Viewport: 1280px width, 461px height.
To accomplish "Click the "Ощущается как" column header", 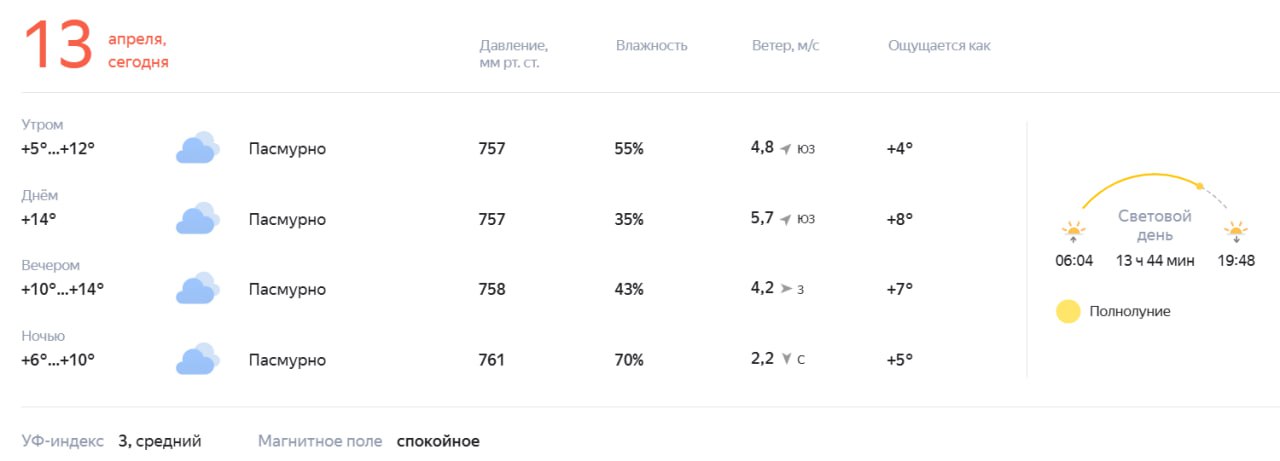I will [939, 46].
